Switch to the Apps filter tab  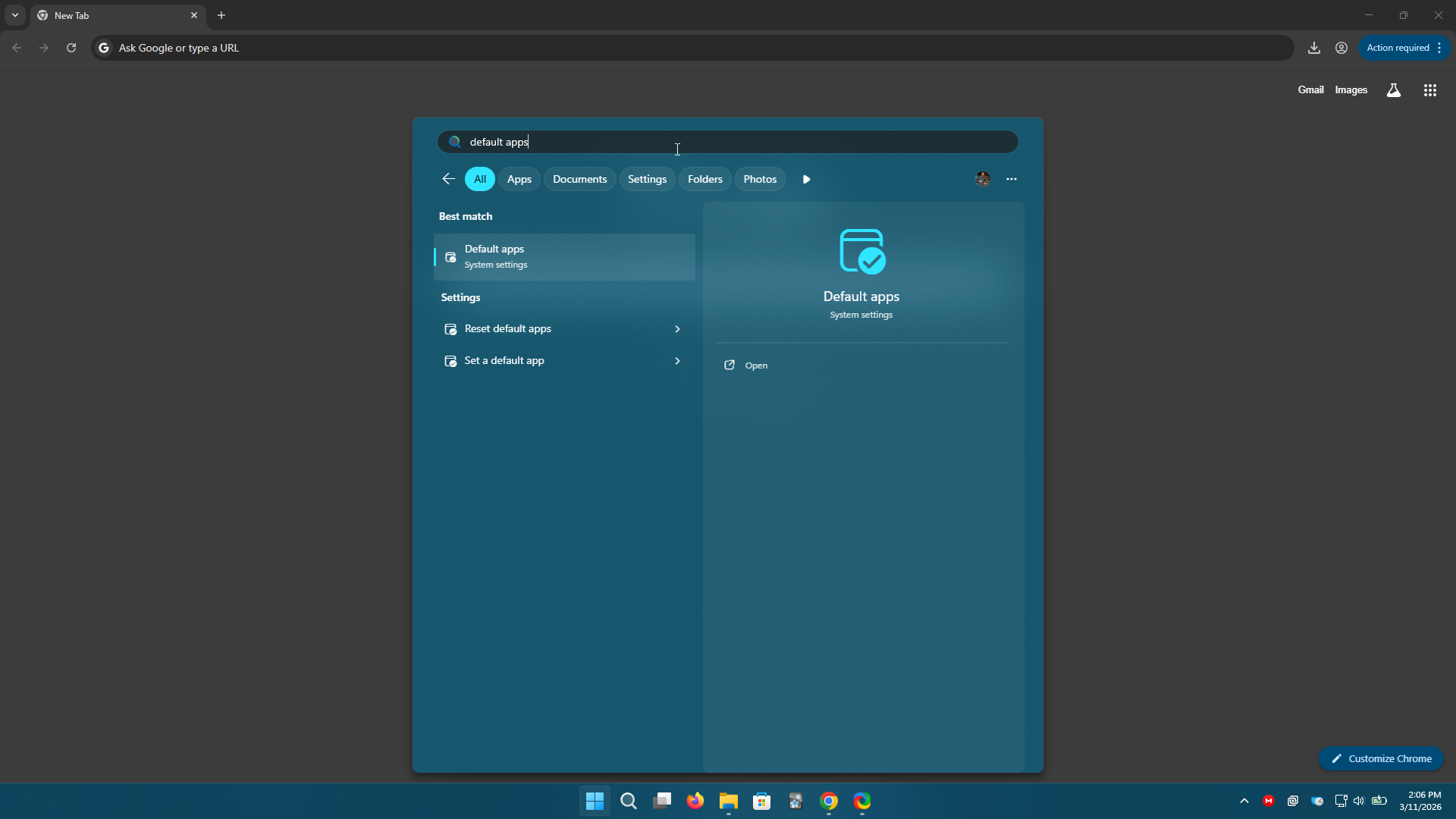point(519,178)
